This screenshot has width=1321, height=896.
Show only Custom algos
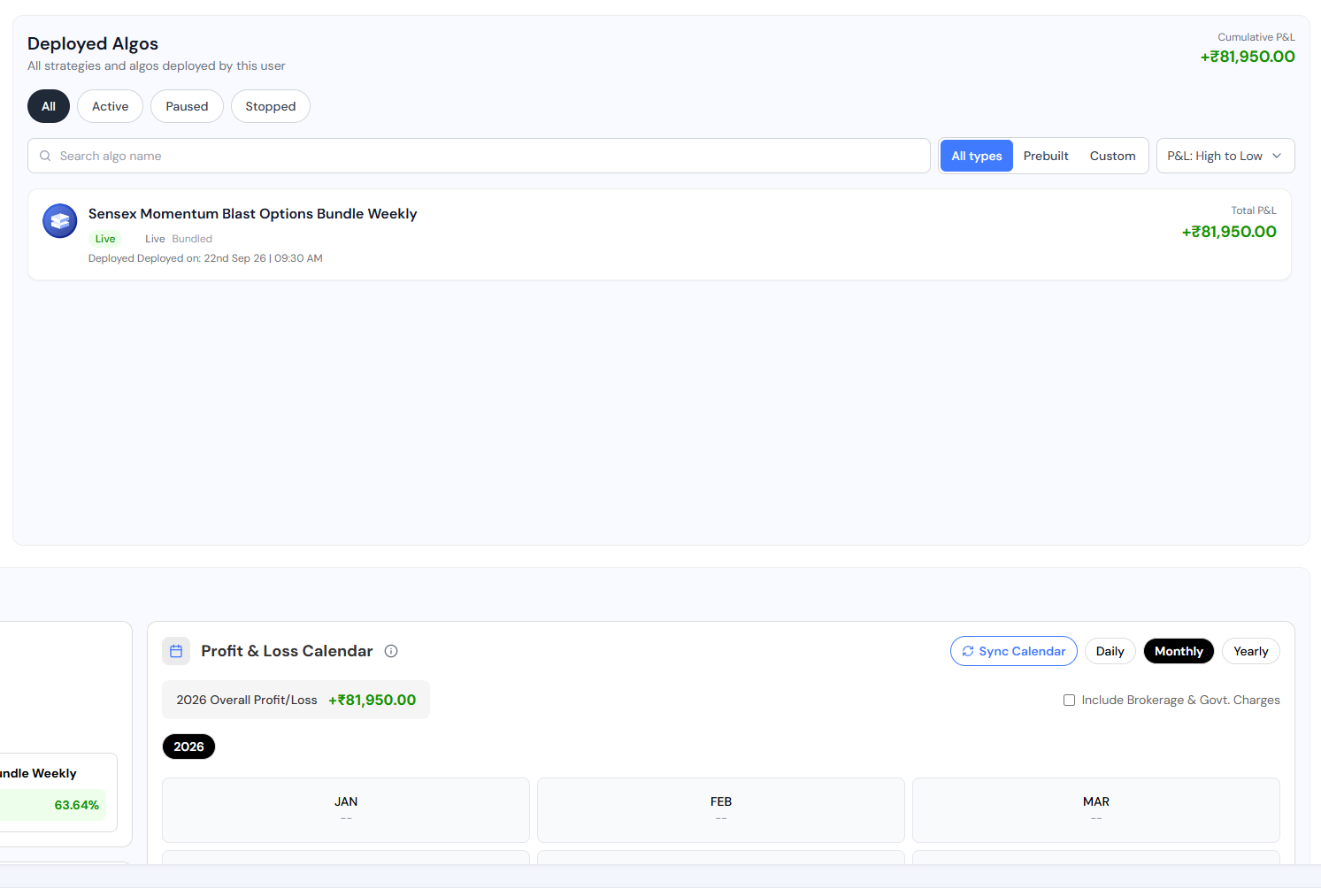pyautogui.click(x=1113, y=156)
